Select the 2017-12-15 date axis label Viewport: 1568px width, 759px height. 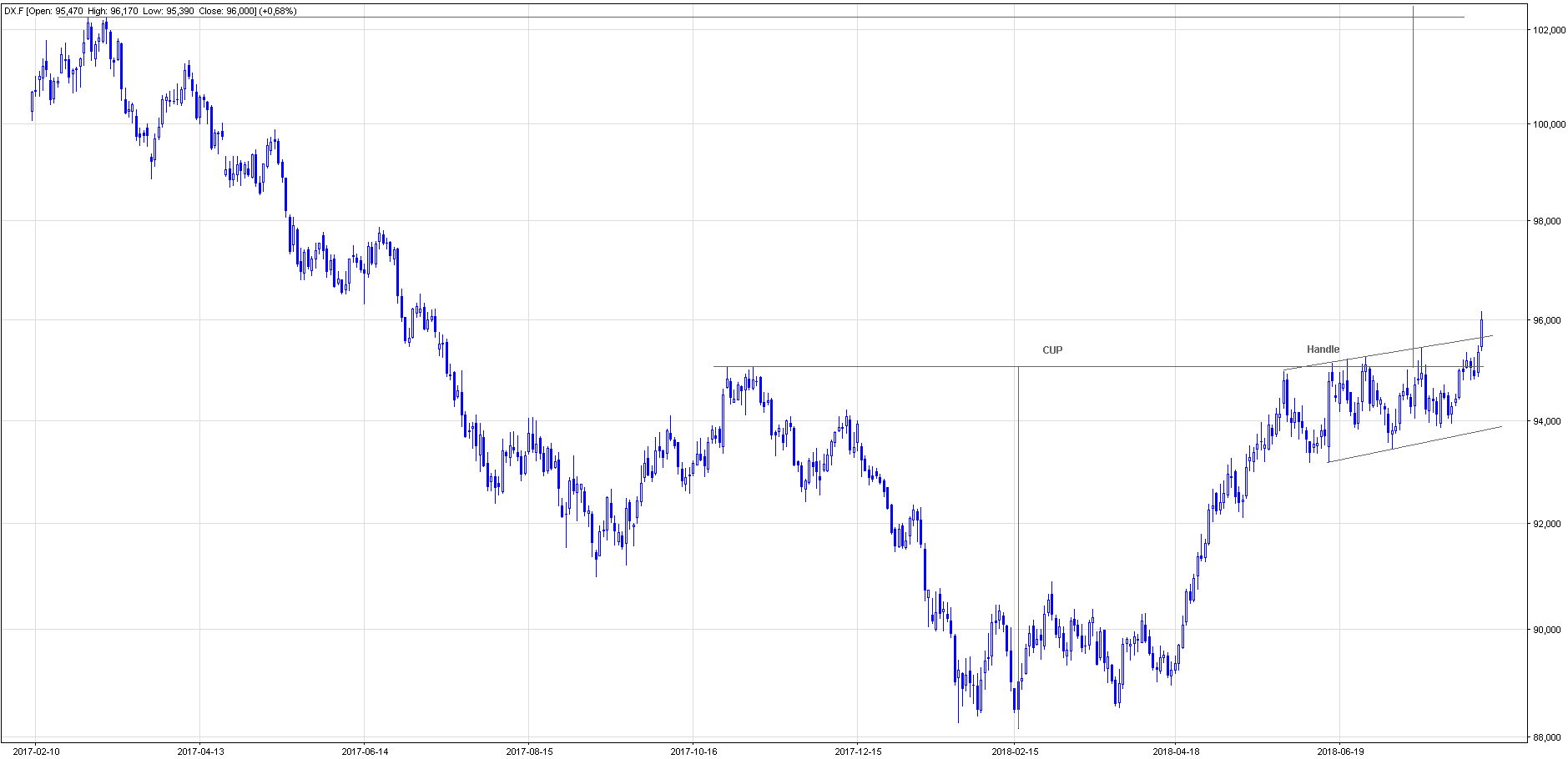pyautogui.click(x=858, y=751)
